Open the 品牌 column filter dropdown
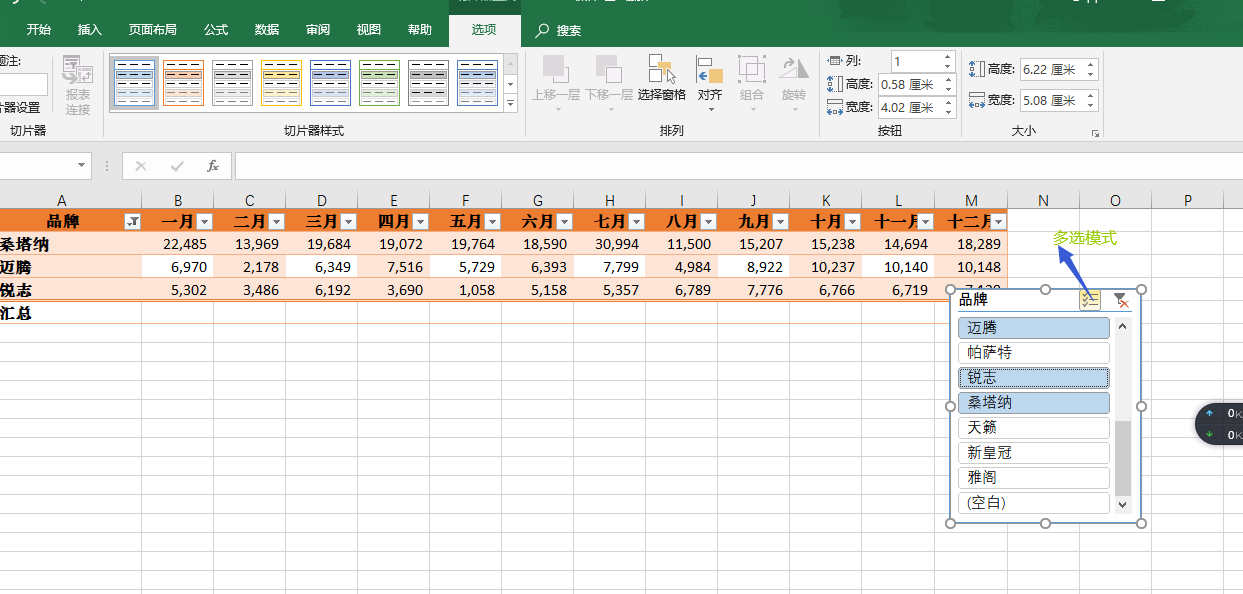Viewport: 1243px width, 594px height. point(132,221)
